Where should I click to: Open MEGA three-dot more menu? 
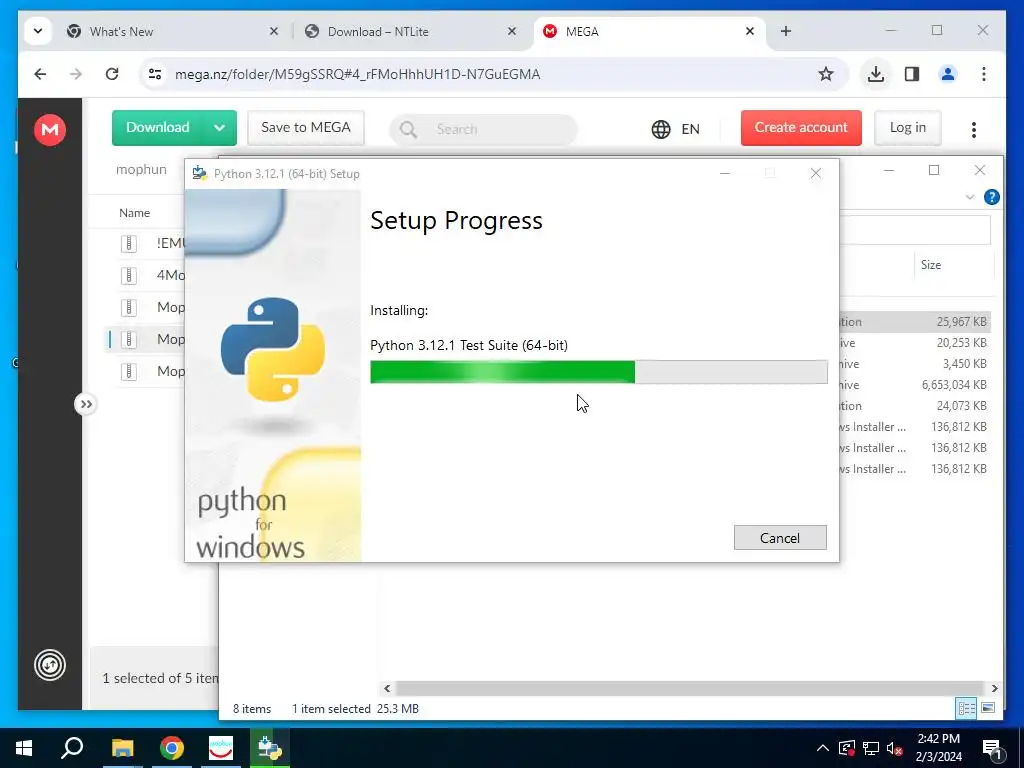974,129
